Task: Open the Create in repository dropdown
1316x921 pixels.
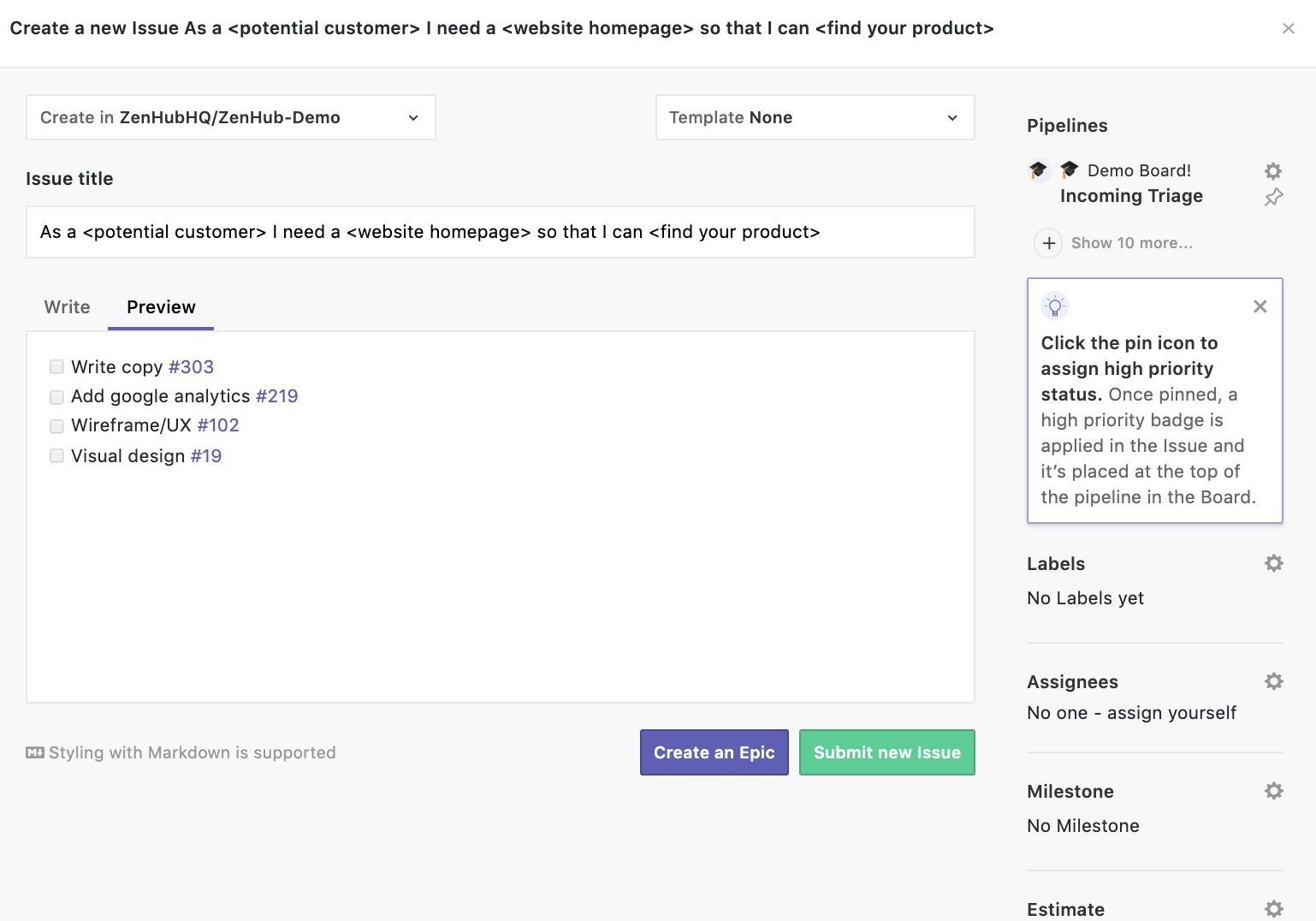Action: coord(231,117)
